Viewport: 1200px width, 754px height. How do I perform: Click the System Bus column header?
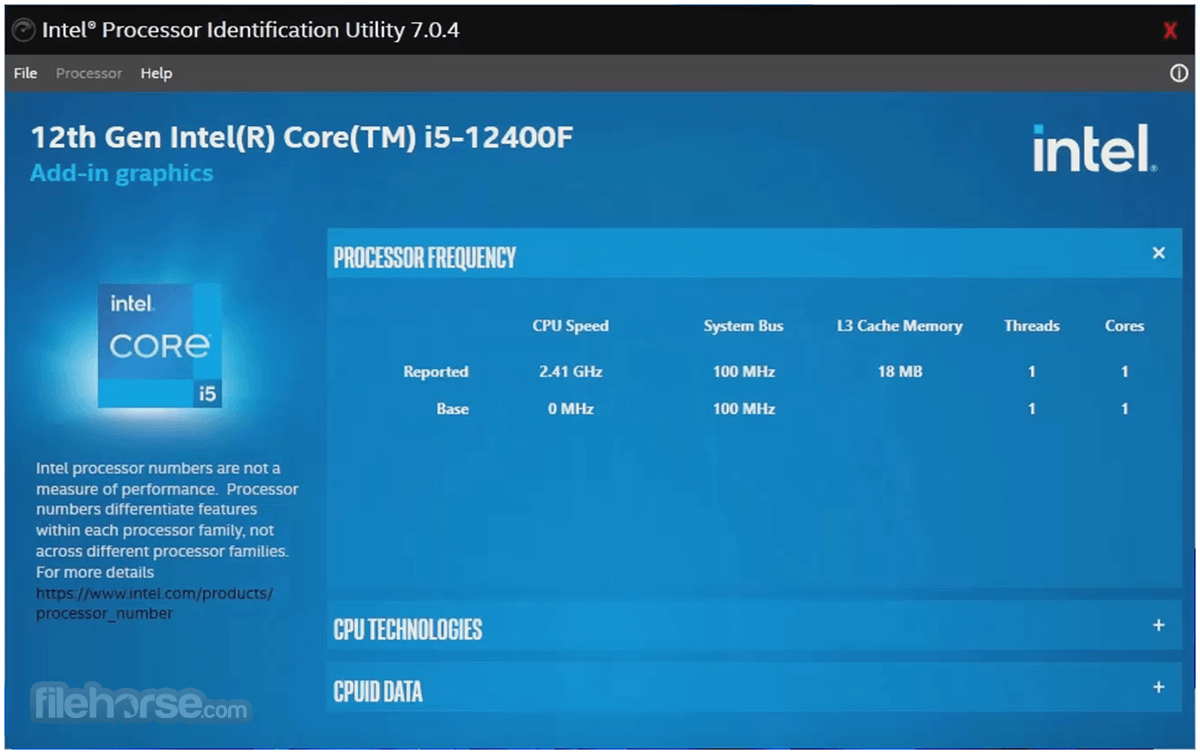pos(743,326)
